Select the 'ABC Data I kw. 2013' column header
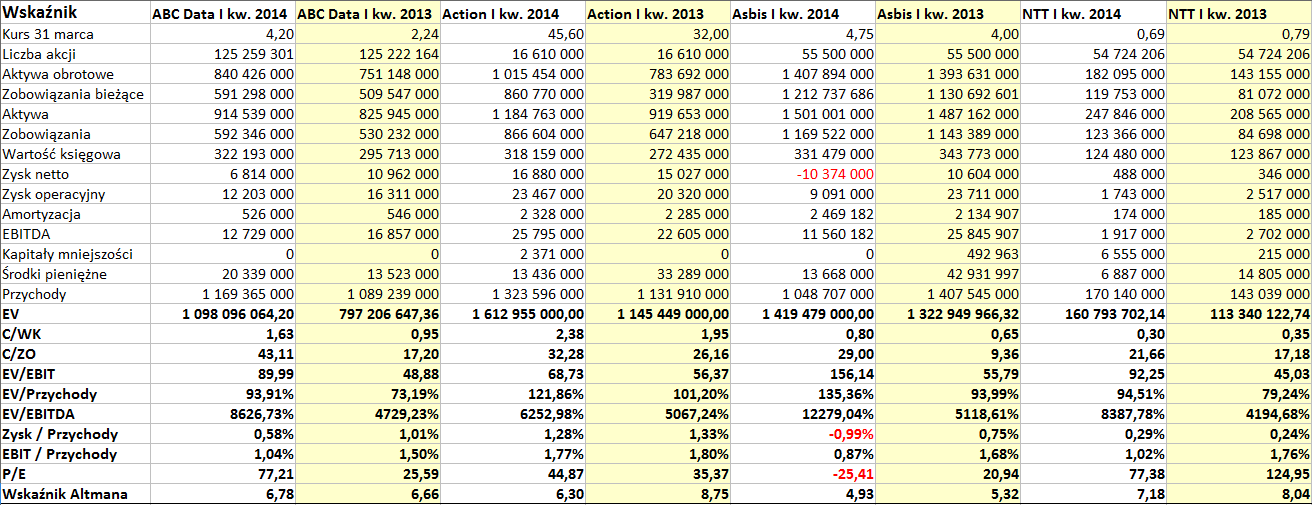1312x505 pixels. click(367, 14)
